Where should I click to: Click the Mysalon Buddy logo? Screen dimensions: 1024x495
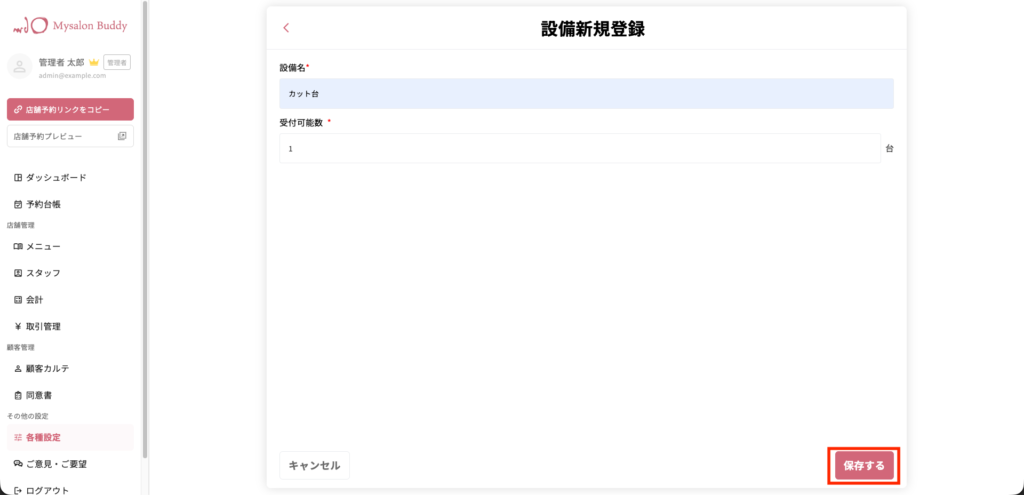point(70,25)
